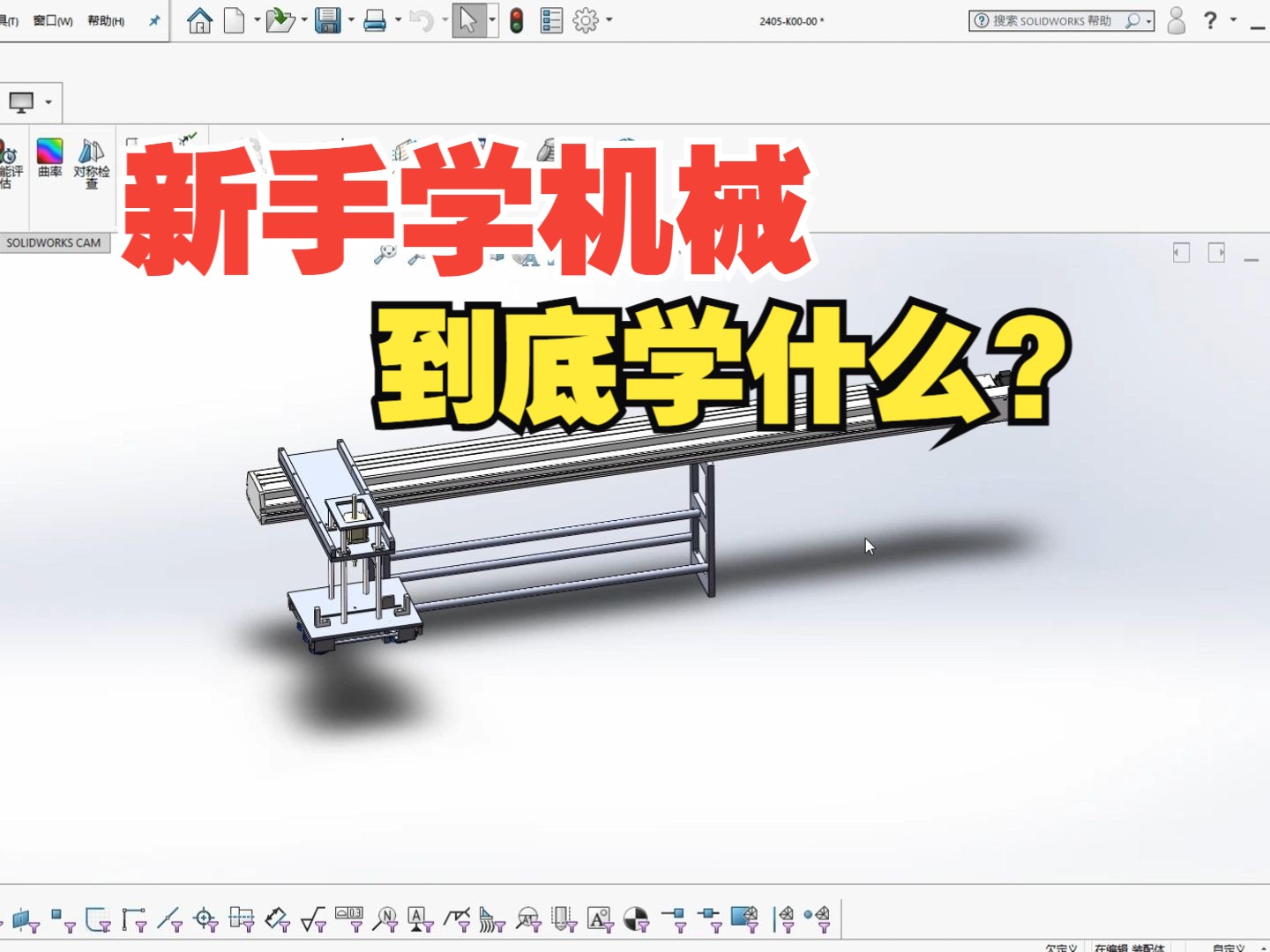1270x952 pixels.
Task: Open a file with the folder icon
Action: click(x=280, y=20)
